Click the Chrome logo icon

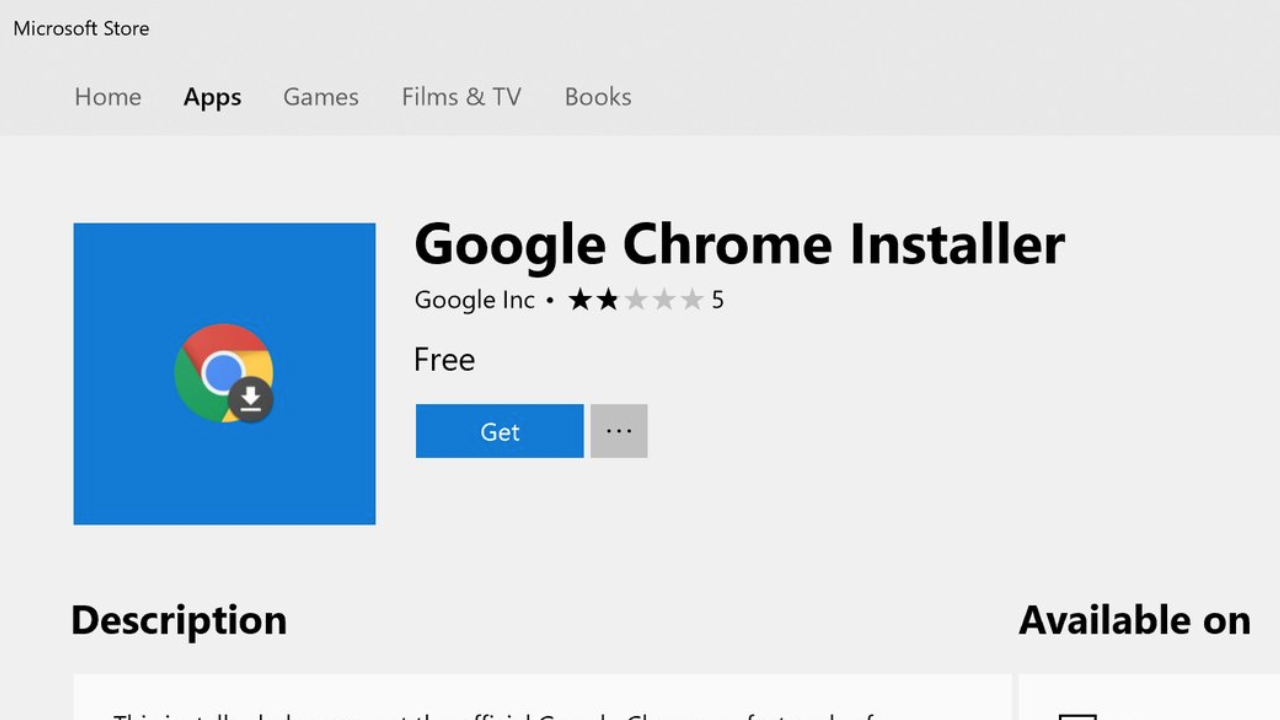click(216, 368)
